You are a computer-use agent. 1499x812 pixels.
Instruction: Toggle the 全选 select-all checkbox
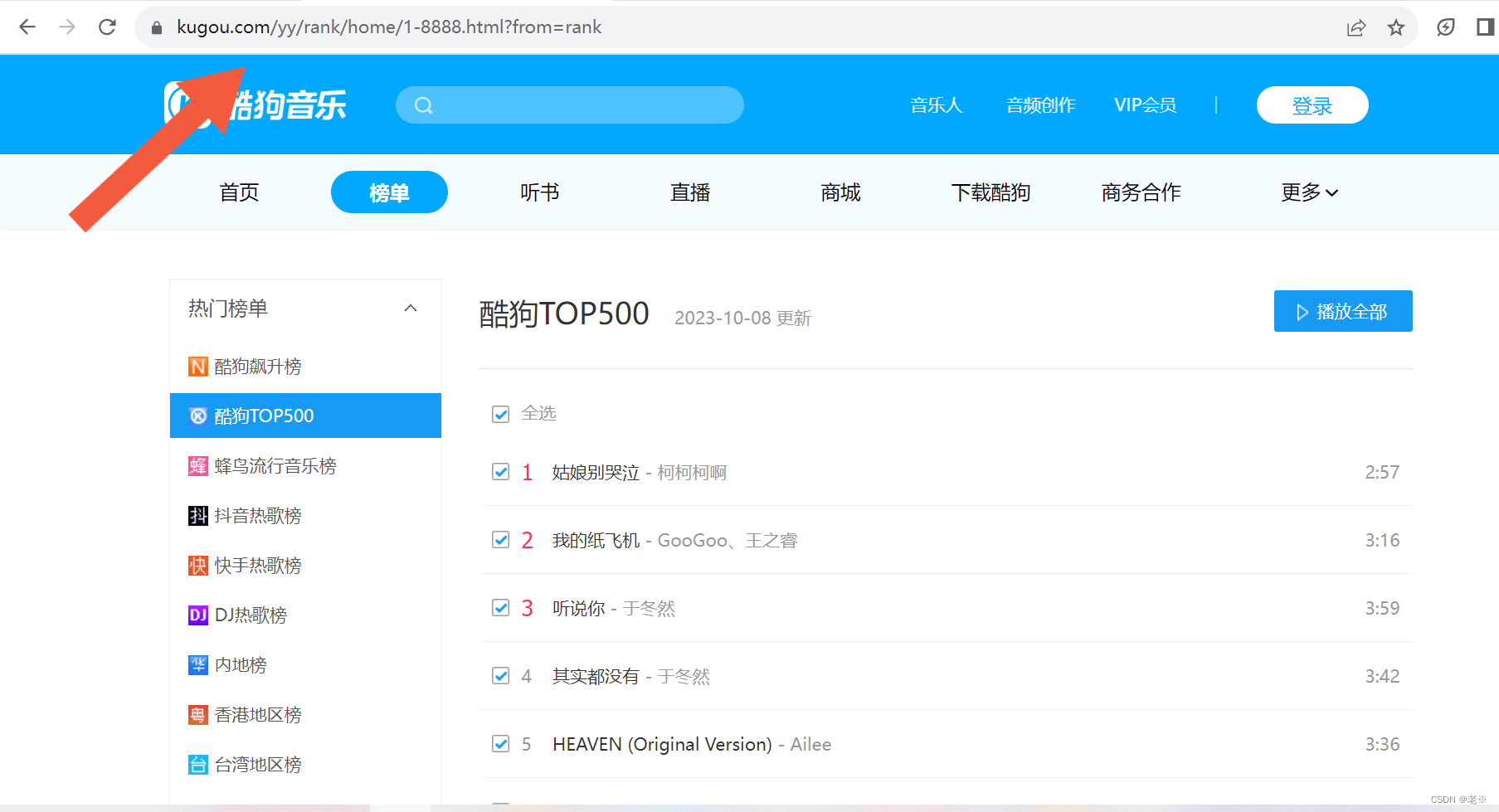tap(500, 414)
